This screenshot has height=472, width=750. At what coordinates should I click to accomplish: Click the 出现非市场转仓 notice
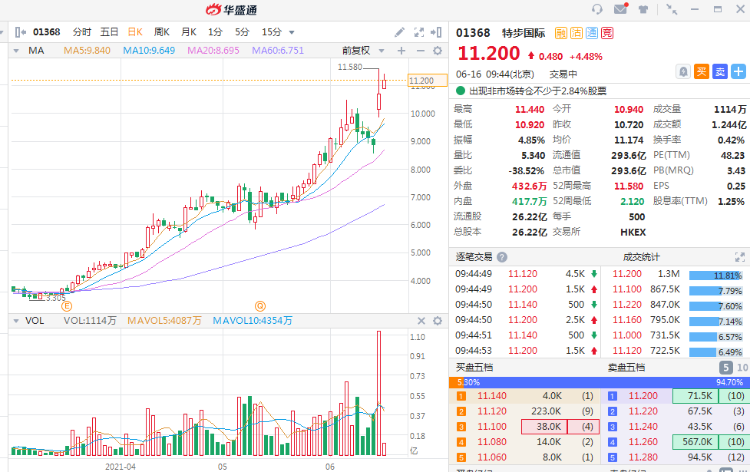tap(538, 91)
